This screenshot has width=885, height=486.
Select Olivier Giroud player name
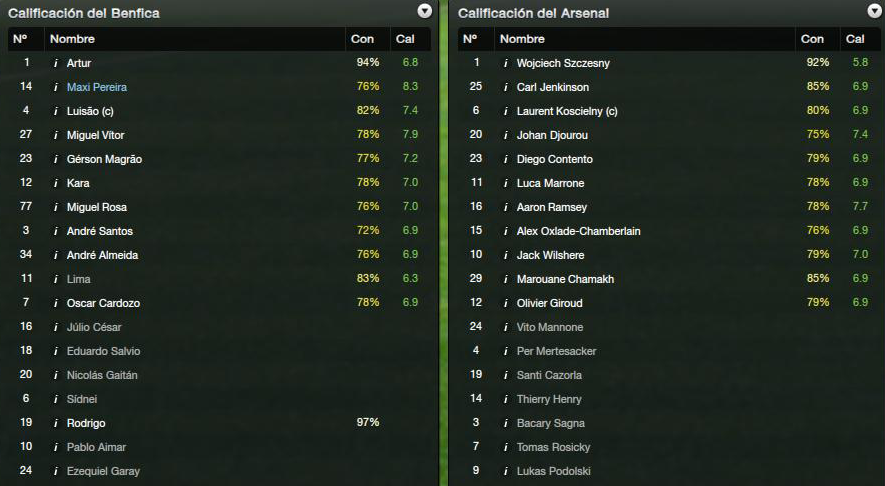(549, 303)
